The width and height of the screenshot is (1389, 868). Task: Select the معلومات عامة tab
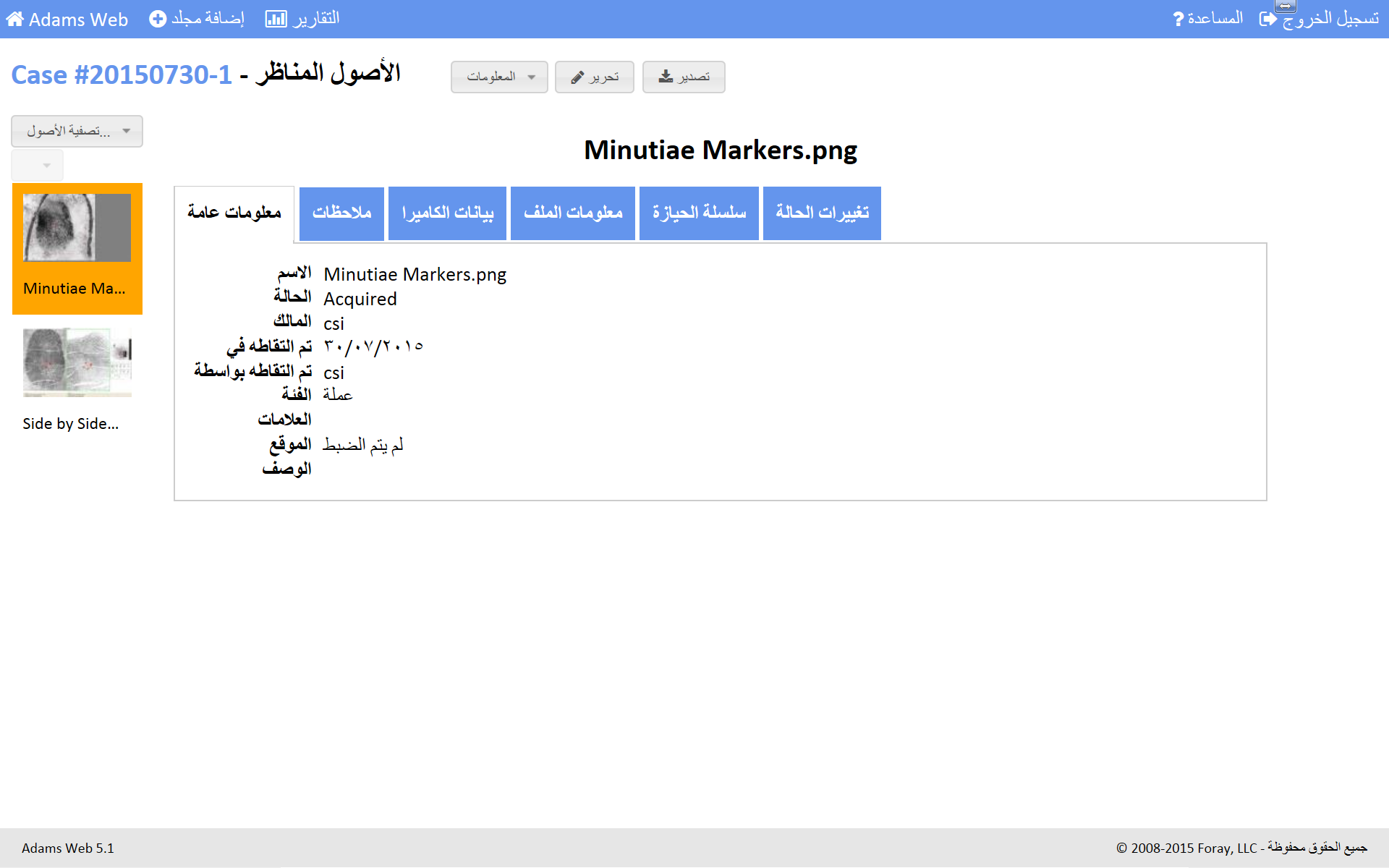click(x=234, y=213)
